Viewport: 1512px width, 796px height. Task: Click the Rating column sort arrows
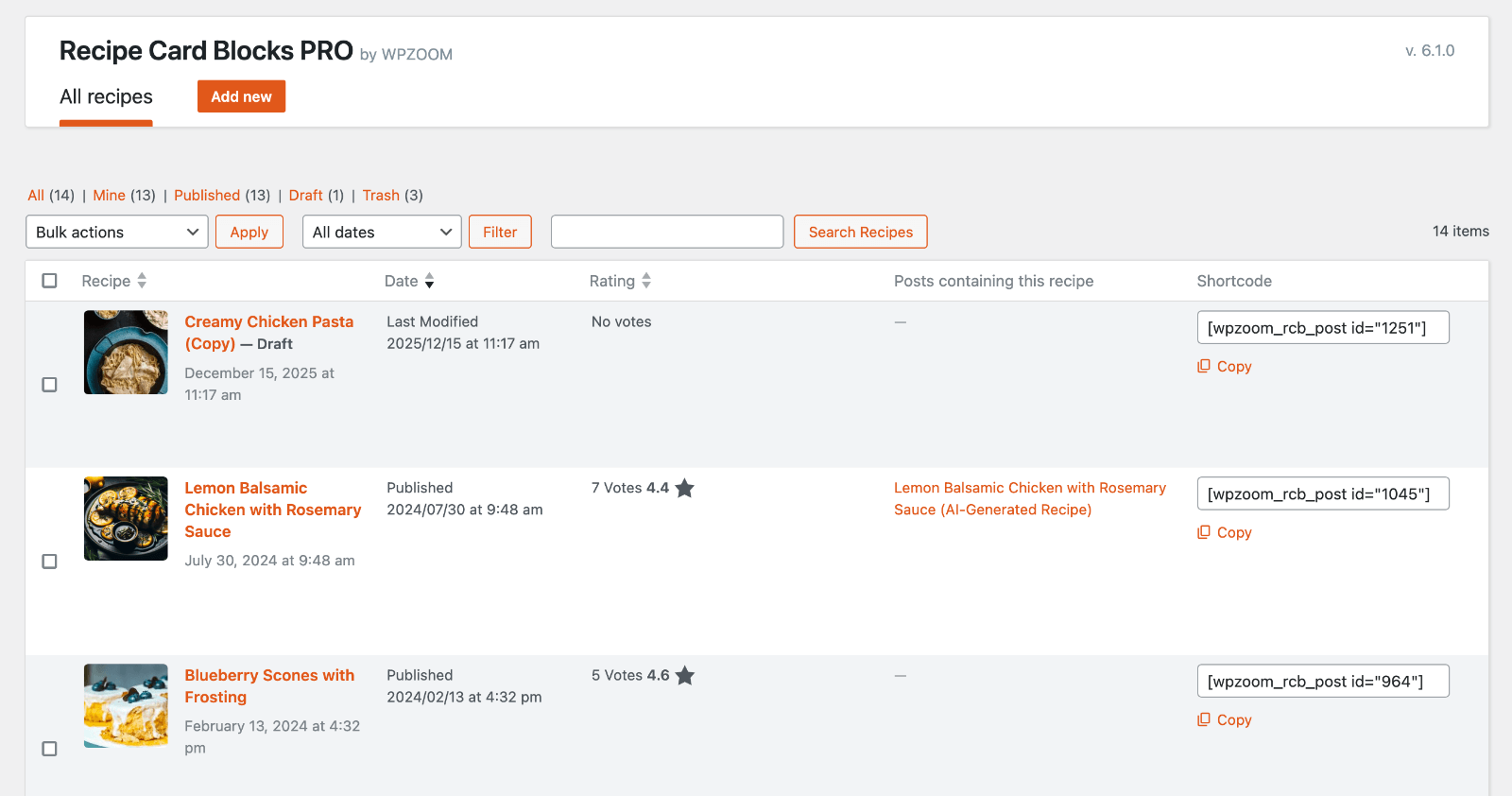[x=646, y=281]
